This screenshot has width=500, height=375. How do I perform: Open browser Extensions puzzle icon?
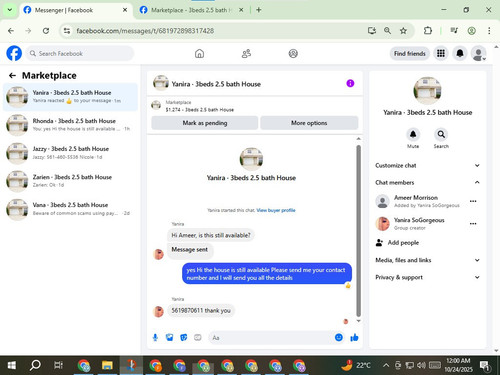point(428,31)
